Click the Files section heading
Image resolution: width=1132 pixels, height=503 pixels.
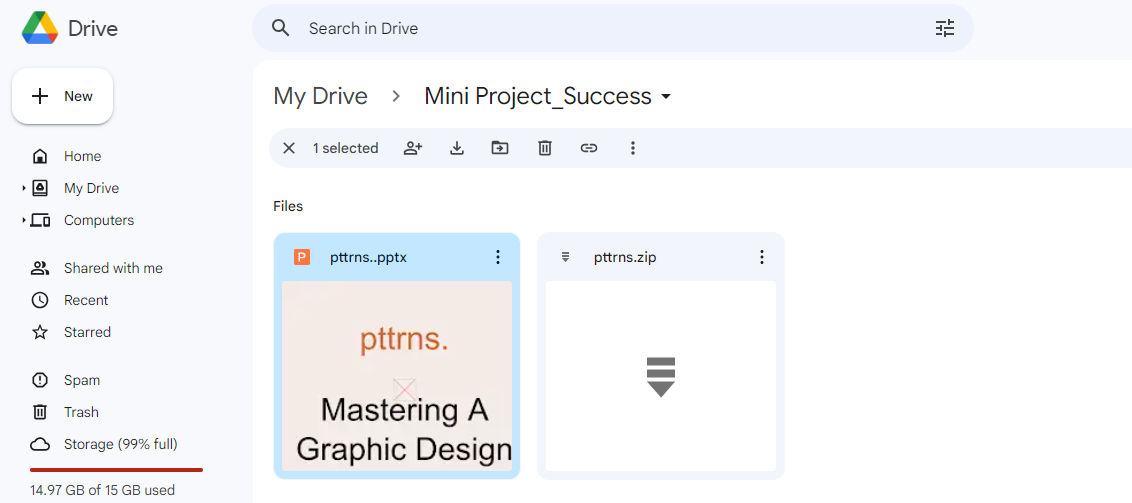(288, 206)
